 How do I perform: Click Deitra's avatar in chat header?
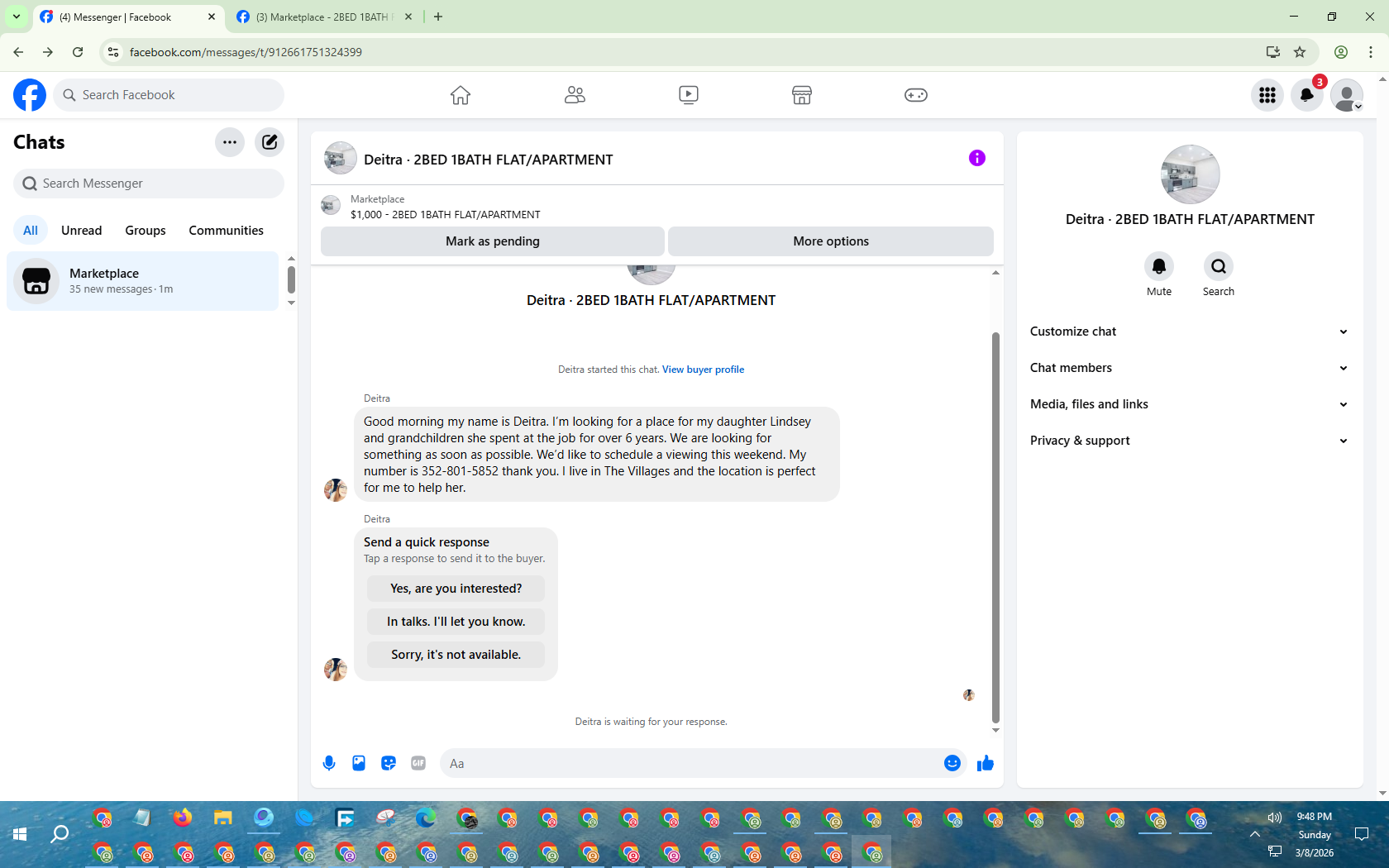pos(340,159)
